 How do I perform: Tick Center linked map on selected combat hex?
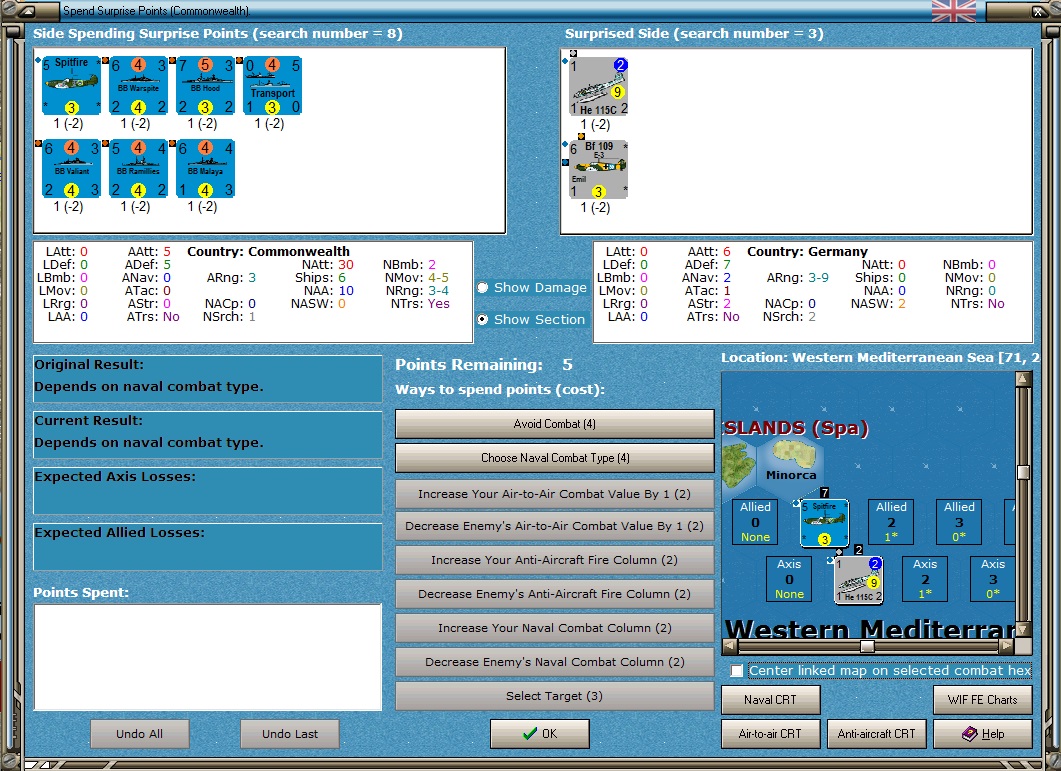[737, 670]
